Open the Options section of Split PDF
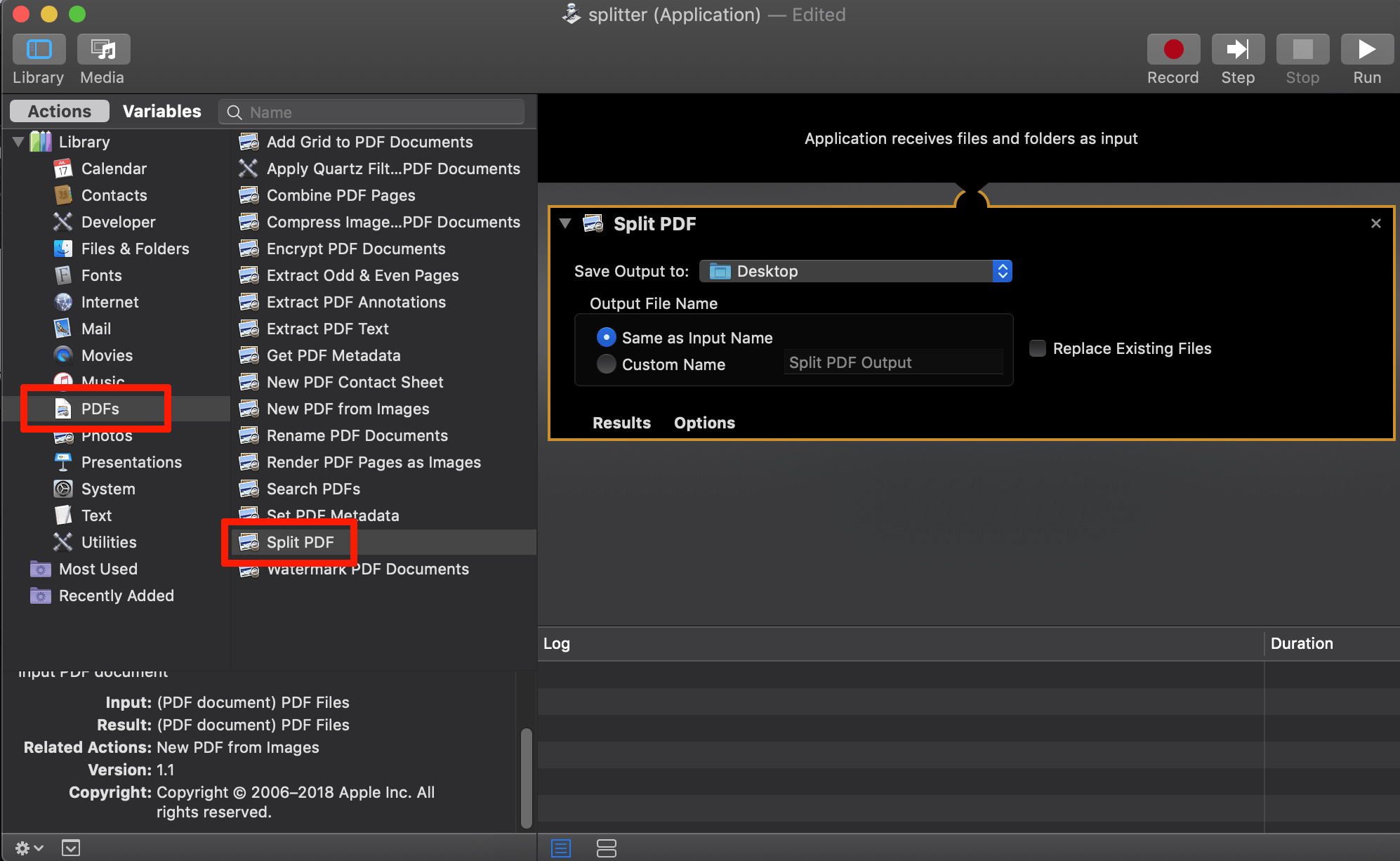 (x=704, y=423)
